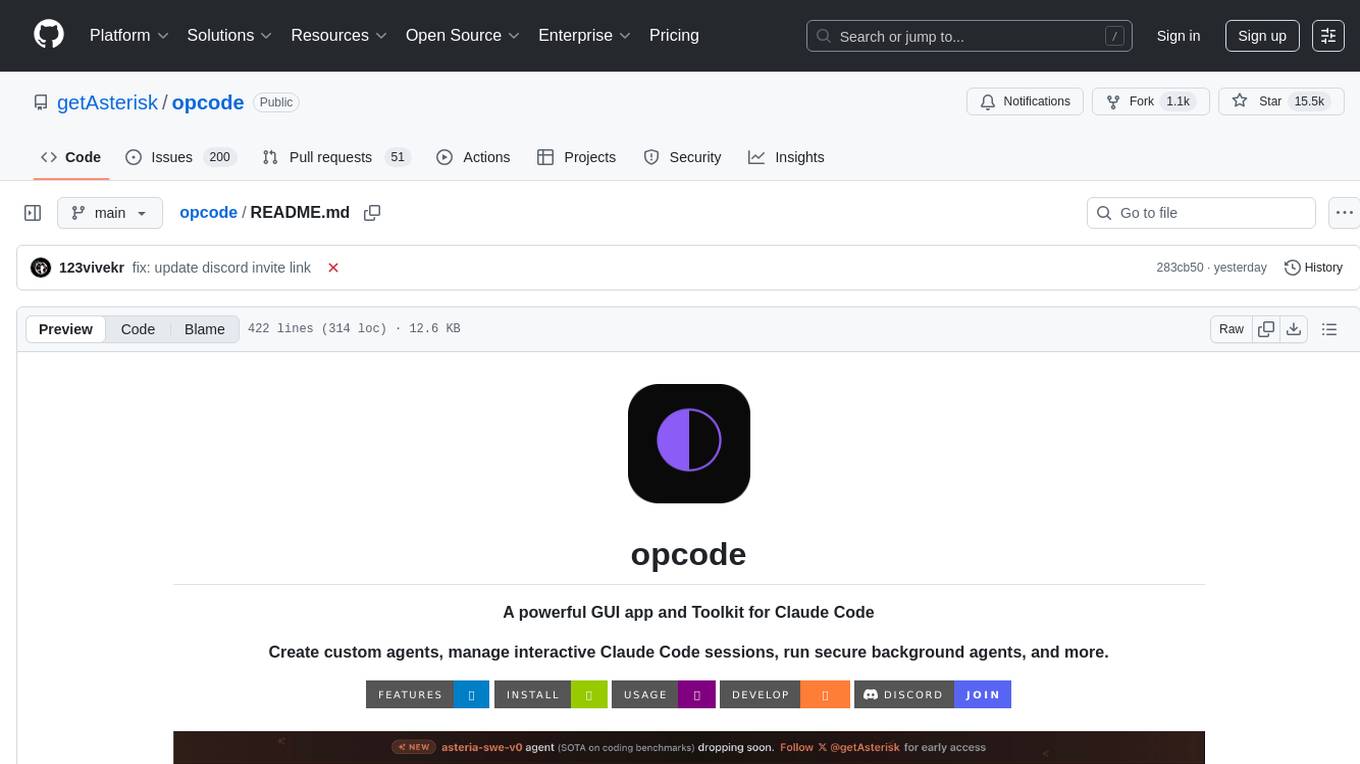
Task: Expand the Platform menu
Action: pyautogui.click(x=129, y=35)
